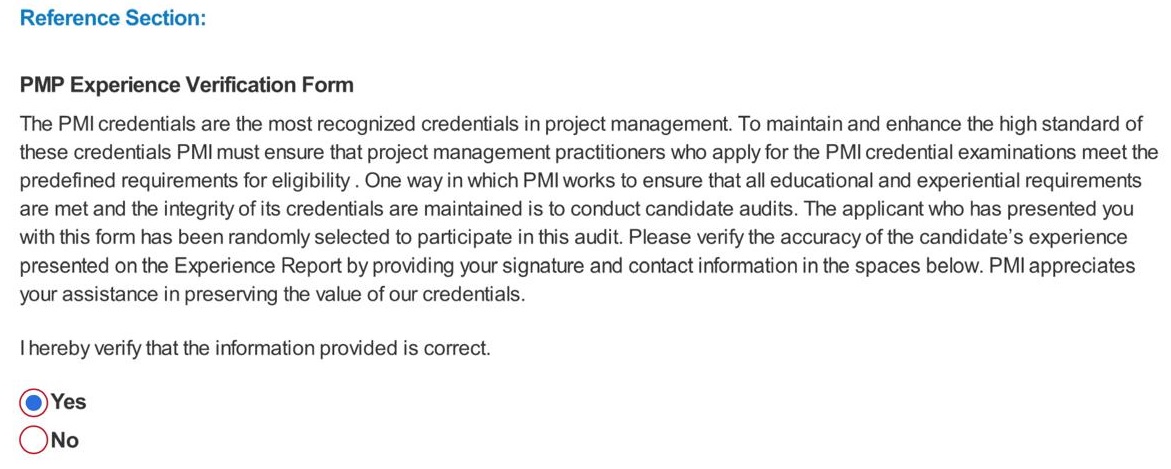Screen dimensions: 1171x469
Task: Select the No radio button
Action: point(33,441)
